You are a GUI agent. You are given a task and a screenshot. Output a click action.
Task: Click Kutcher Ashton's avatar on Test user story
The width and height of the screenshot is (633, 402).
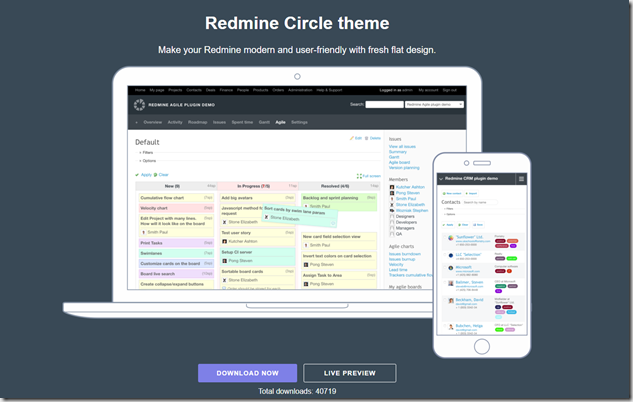click(x=224, y=241)
